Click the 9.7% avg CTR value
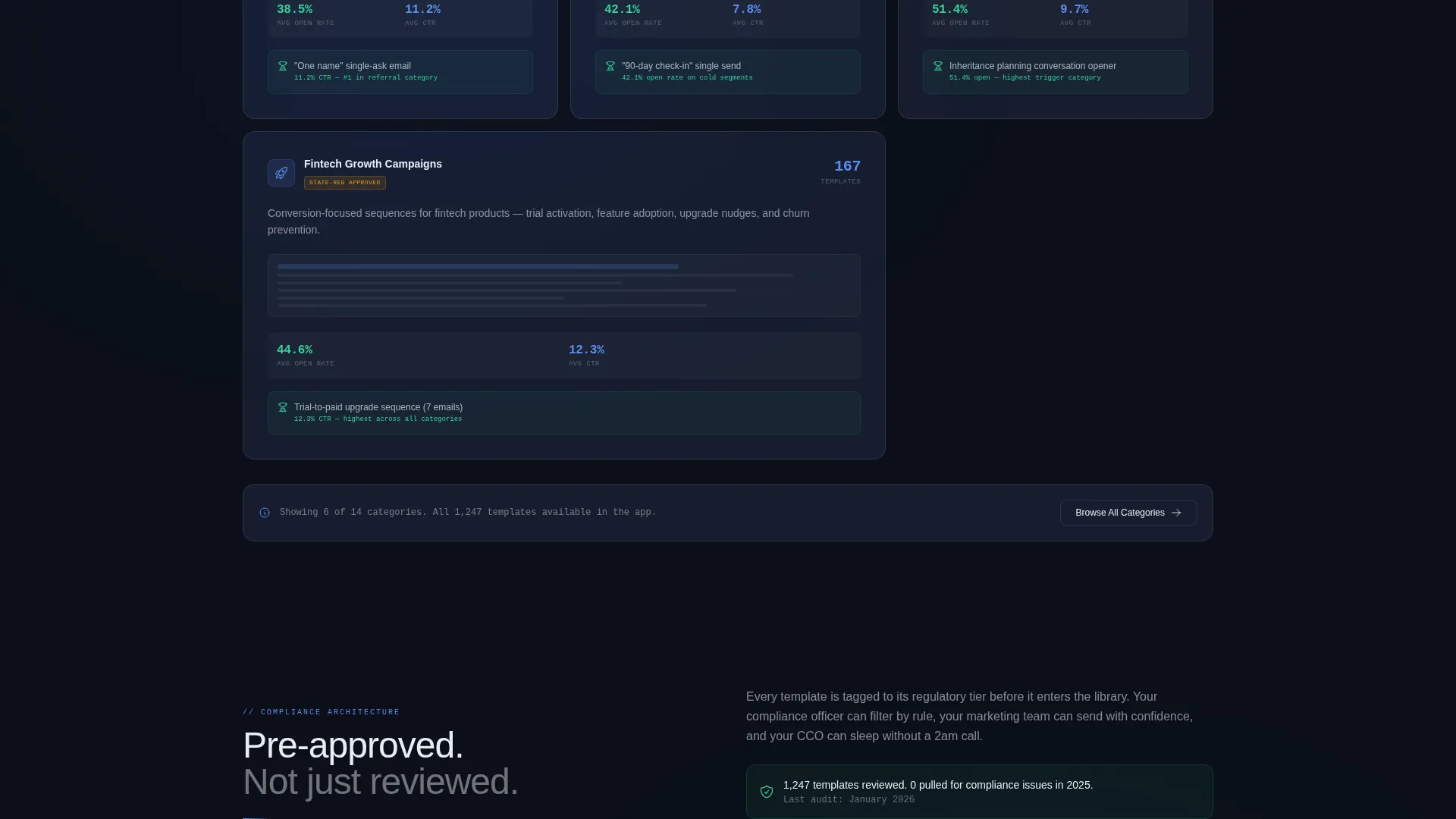Screen dimensions: 1456x819 (x=1074, y=9)
